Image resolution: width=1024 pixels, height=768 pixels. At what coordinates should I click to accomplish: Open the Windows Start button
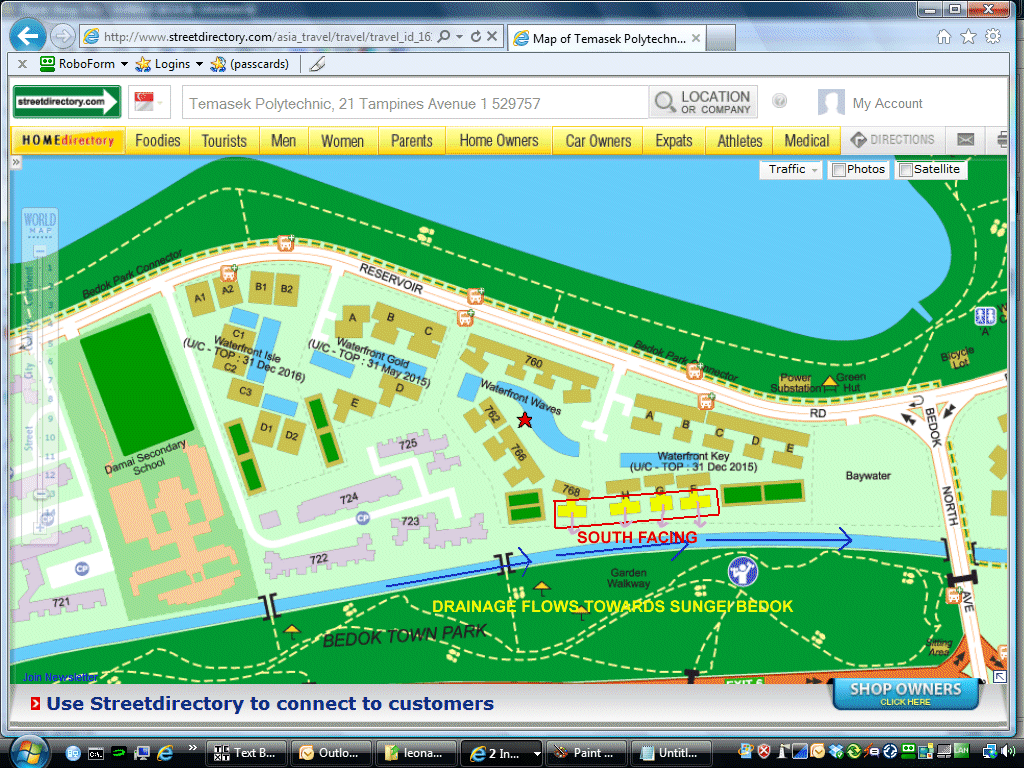pos(29,752)
